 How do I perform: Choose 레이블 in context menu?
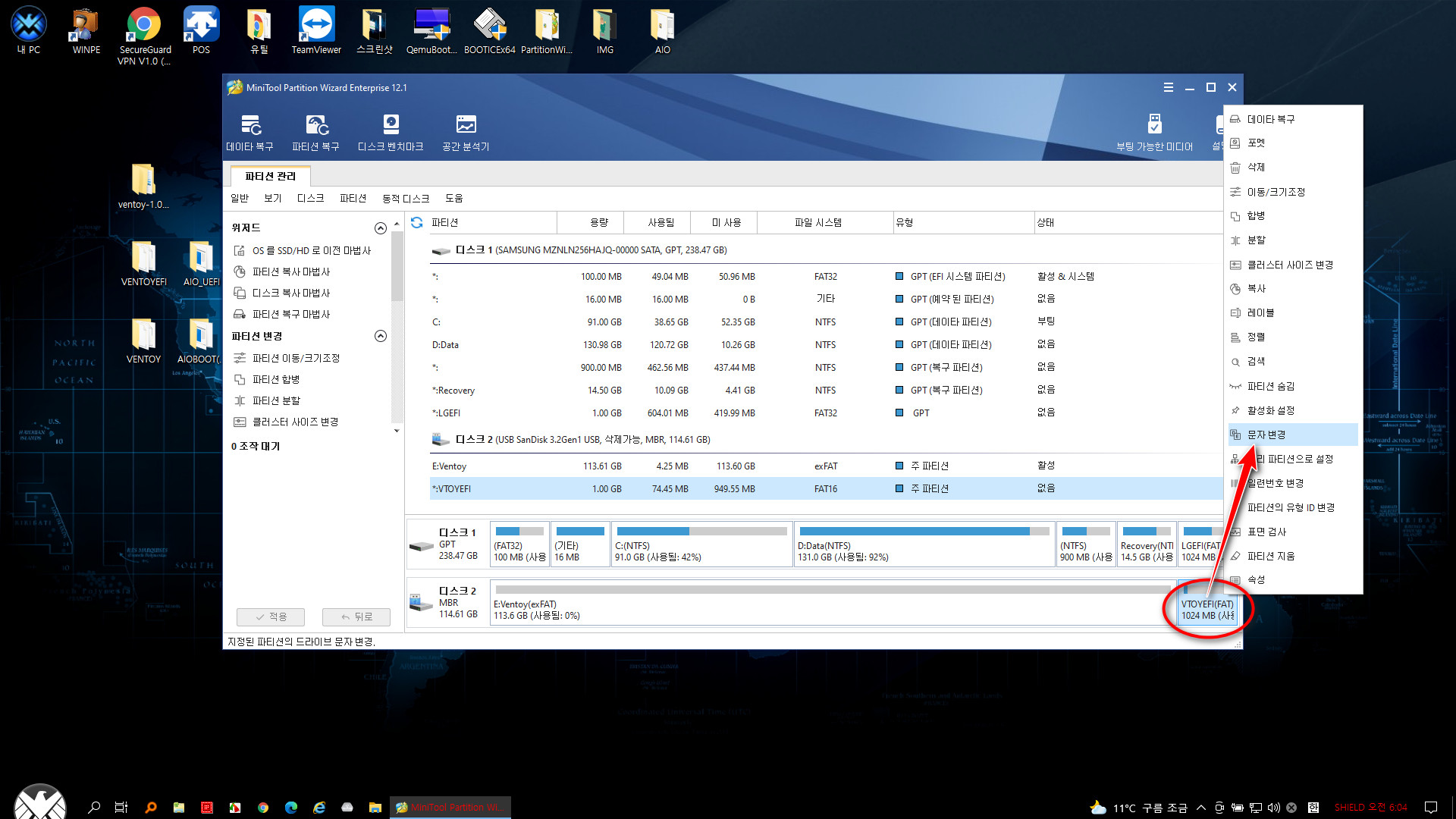[1293, 312]
